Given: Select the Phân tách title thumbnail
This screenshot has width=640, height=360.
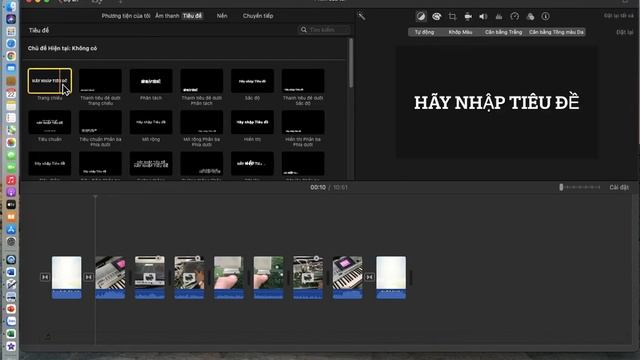Looking at the screenshot, I should [x=151, y=81].
